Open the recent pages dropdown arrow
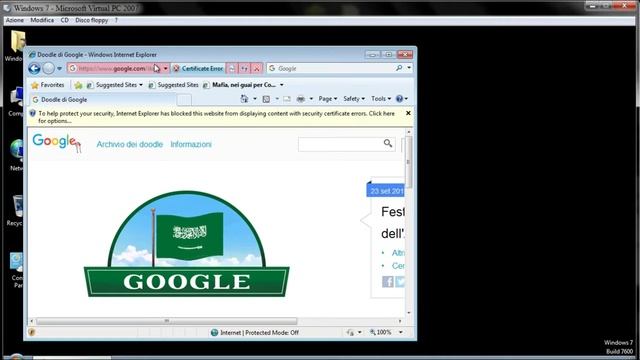 [60, 69]
